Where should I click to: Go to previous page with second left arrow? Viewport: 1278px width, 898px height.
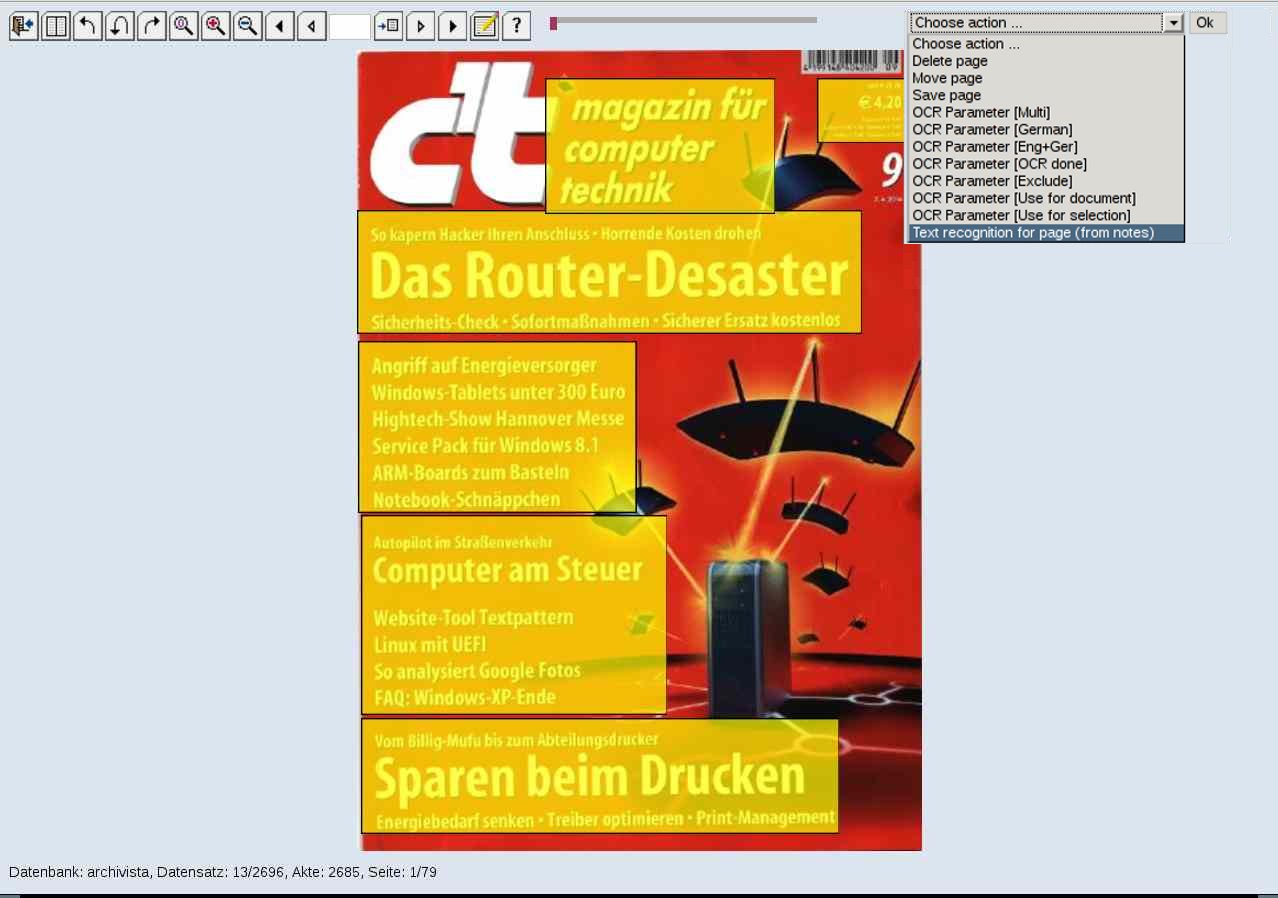point(312,26)
